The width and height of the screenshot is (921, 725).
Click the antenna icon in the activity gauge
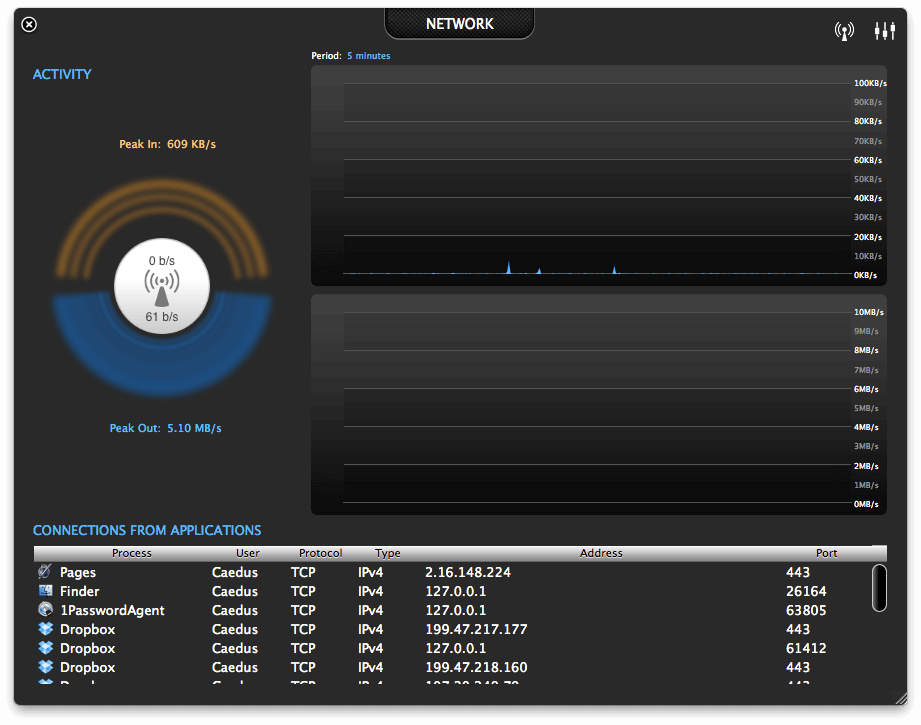162,288
